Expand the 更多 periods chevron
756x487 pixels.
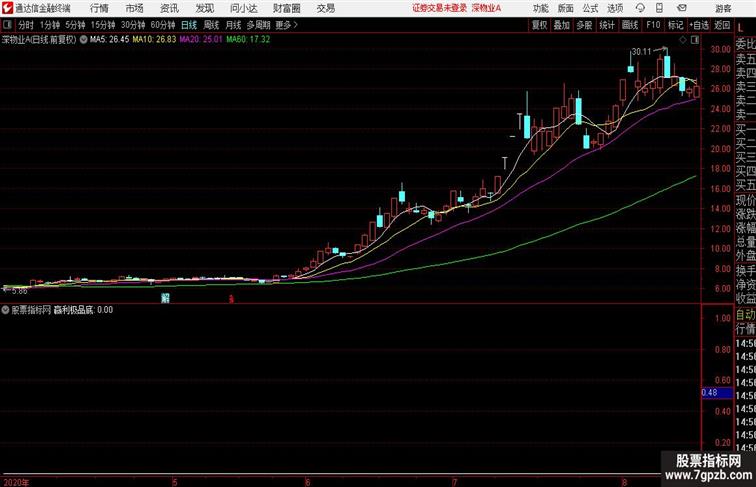coord(296,25)
